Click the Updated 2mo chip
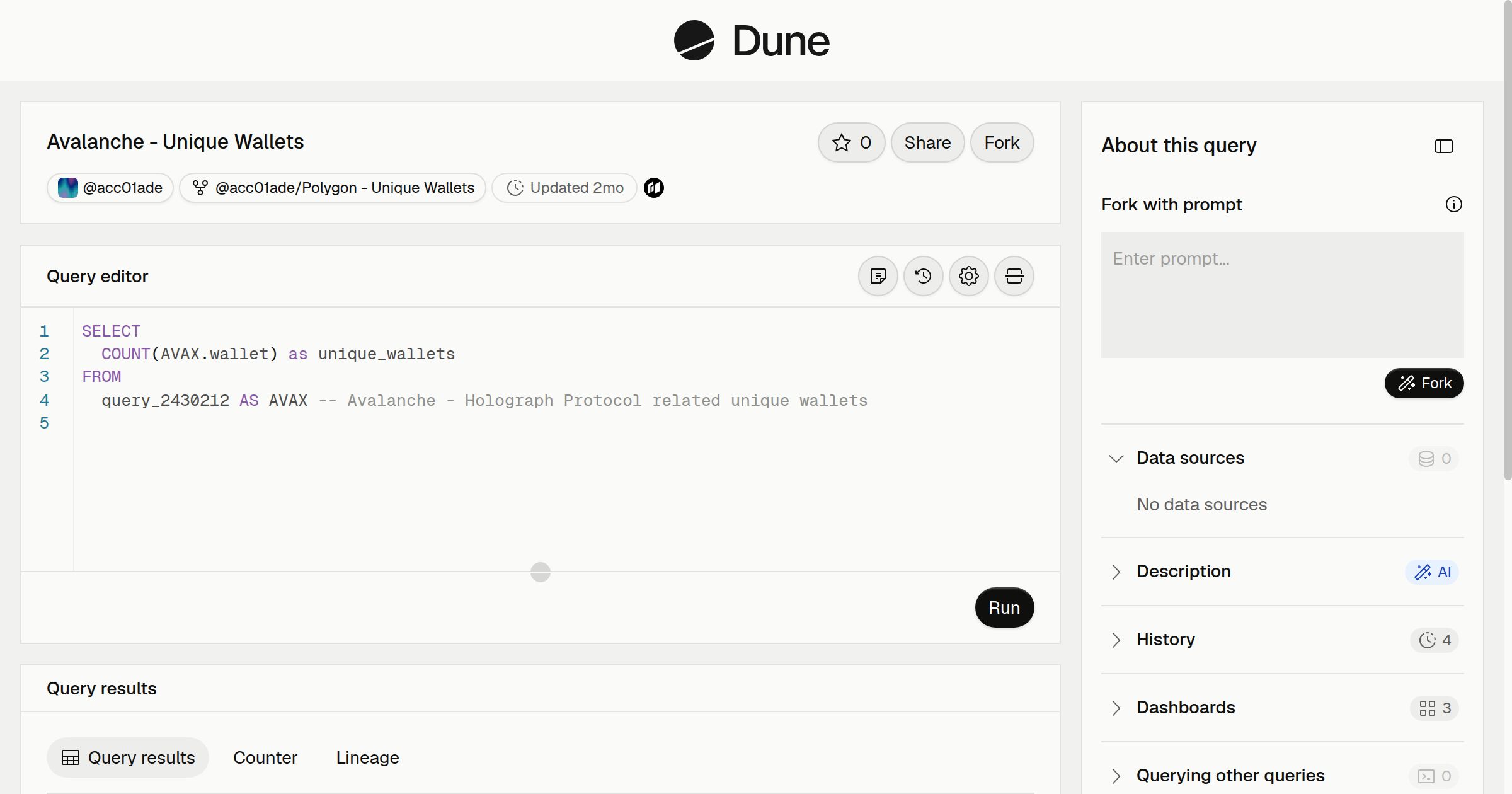Viewport: 1512px width, 794px height. point(564,188)
